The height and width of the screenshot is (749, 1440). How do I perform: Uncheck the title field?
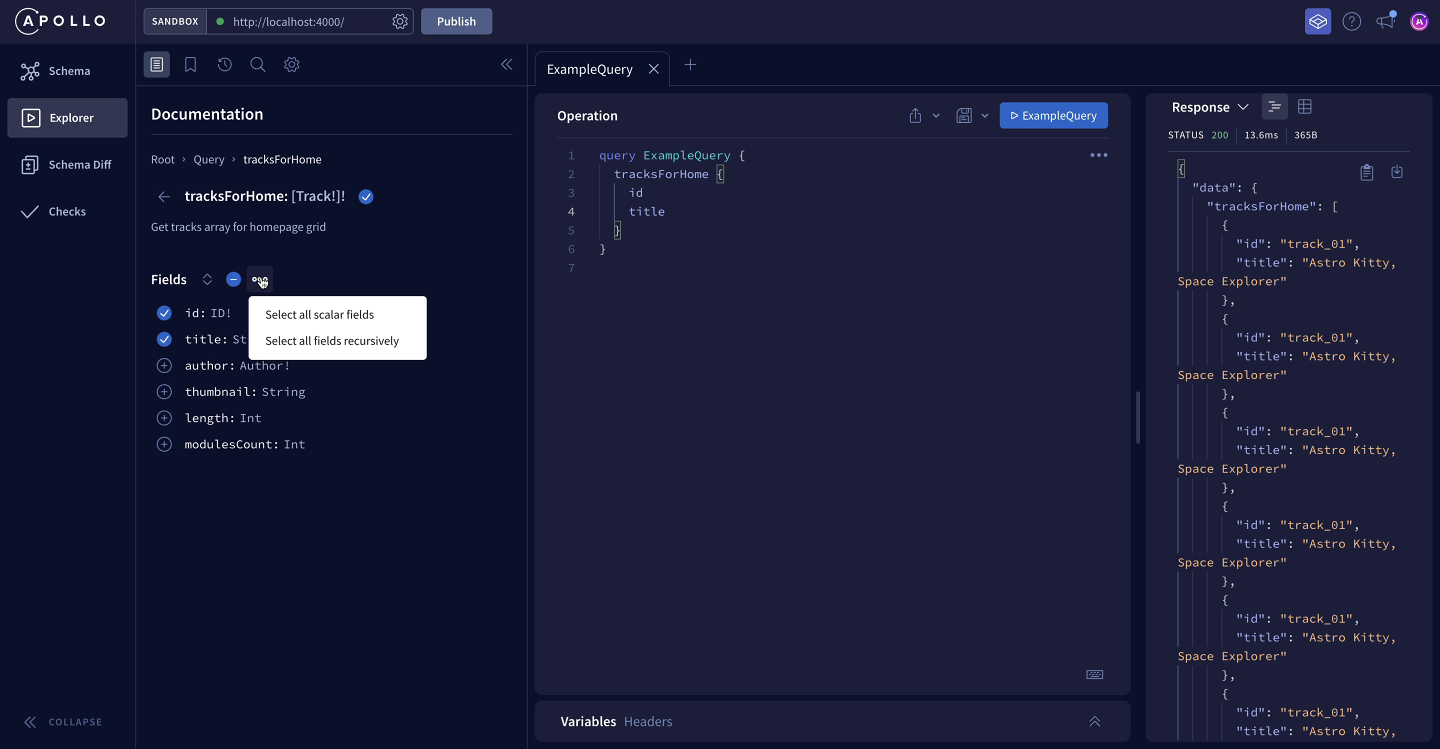click(x=165, y=339)
